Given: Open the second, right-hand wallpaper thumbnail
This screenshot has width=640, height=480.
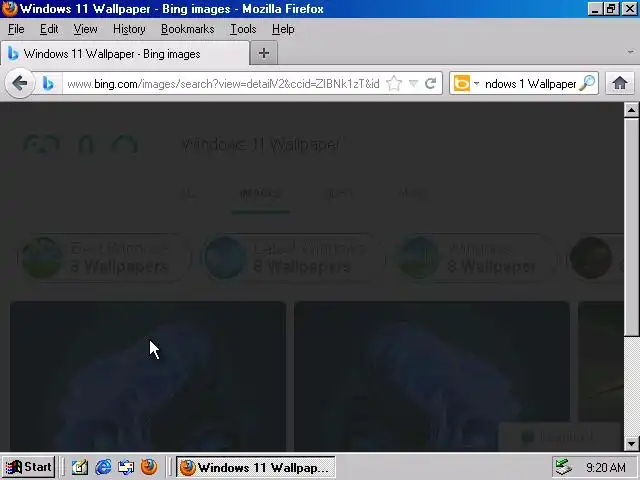Looking at the screenshot, I should coord(431,376).
